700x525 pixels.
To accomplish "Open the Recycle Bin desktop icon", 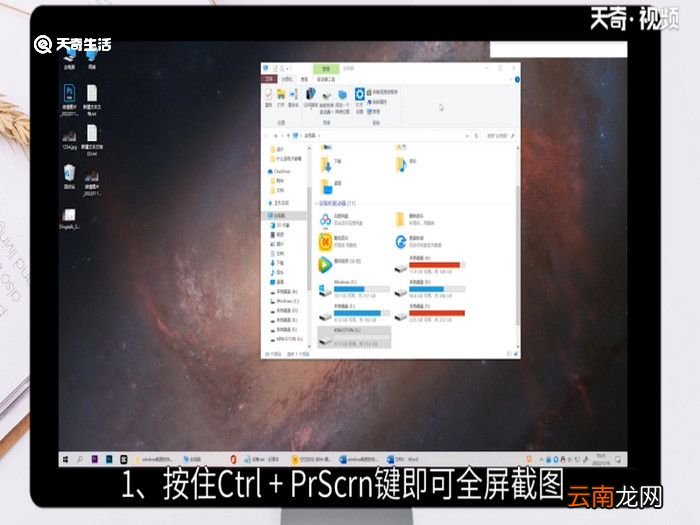I will (69, 177).
